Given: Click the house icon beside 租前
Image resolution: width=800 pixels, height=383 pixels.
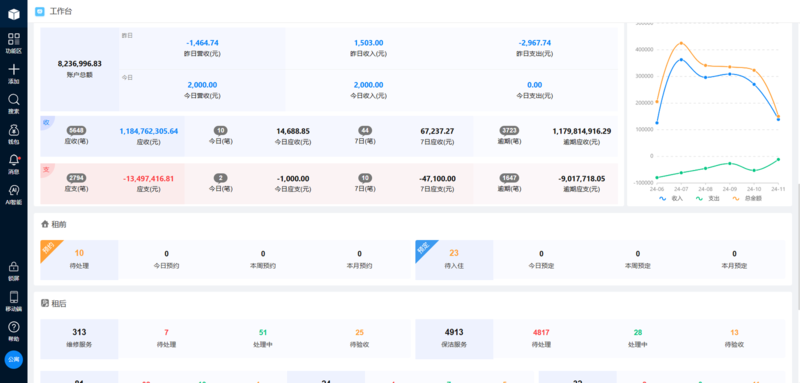Looking at the screenshot, I should [x=45, y=224].
